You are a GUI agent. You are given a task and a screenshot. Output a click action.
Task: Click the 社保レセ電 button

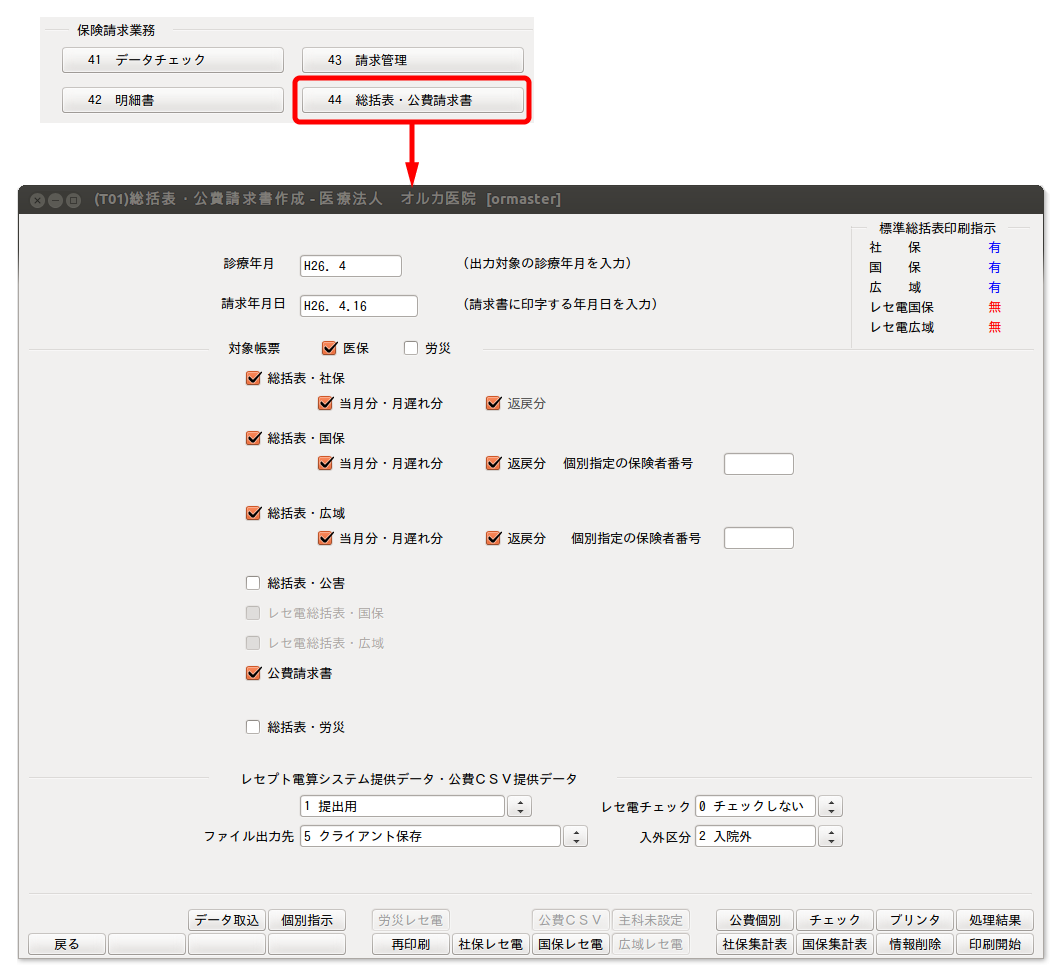coord(490,944)
